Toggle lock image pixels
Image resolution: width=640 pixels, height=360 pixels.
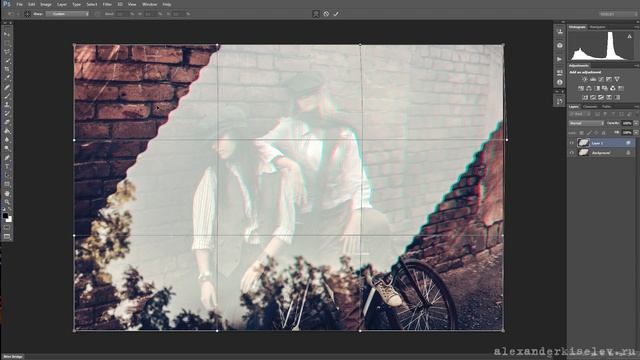pyautogui.click(x=589, y=133)
